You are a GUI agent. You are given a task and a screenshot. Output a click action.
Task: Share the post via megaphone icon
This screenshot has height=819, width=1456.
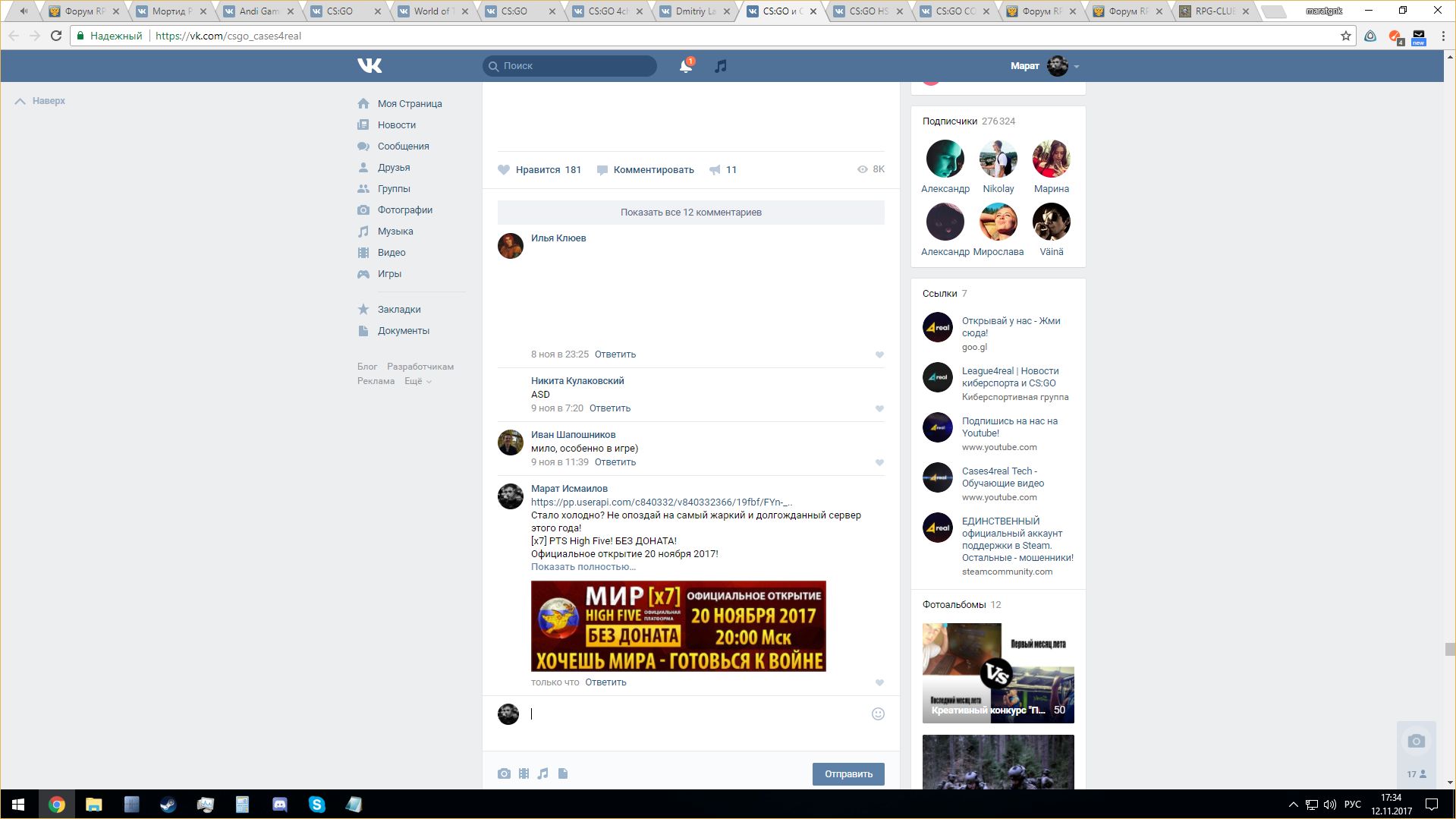(715, 170)
